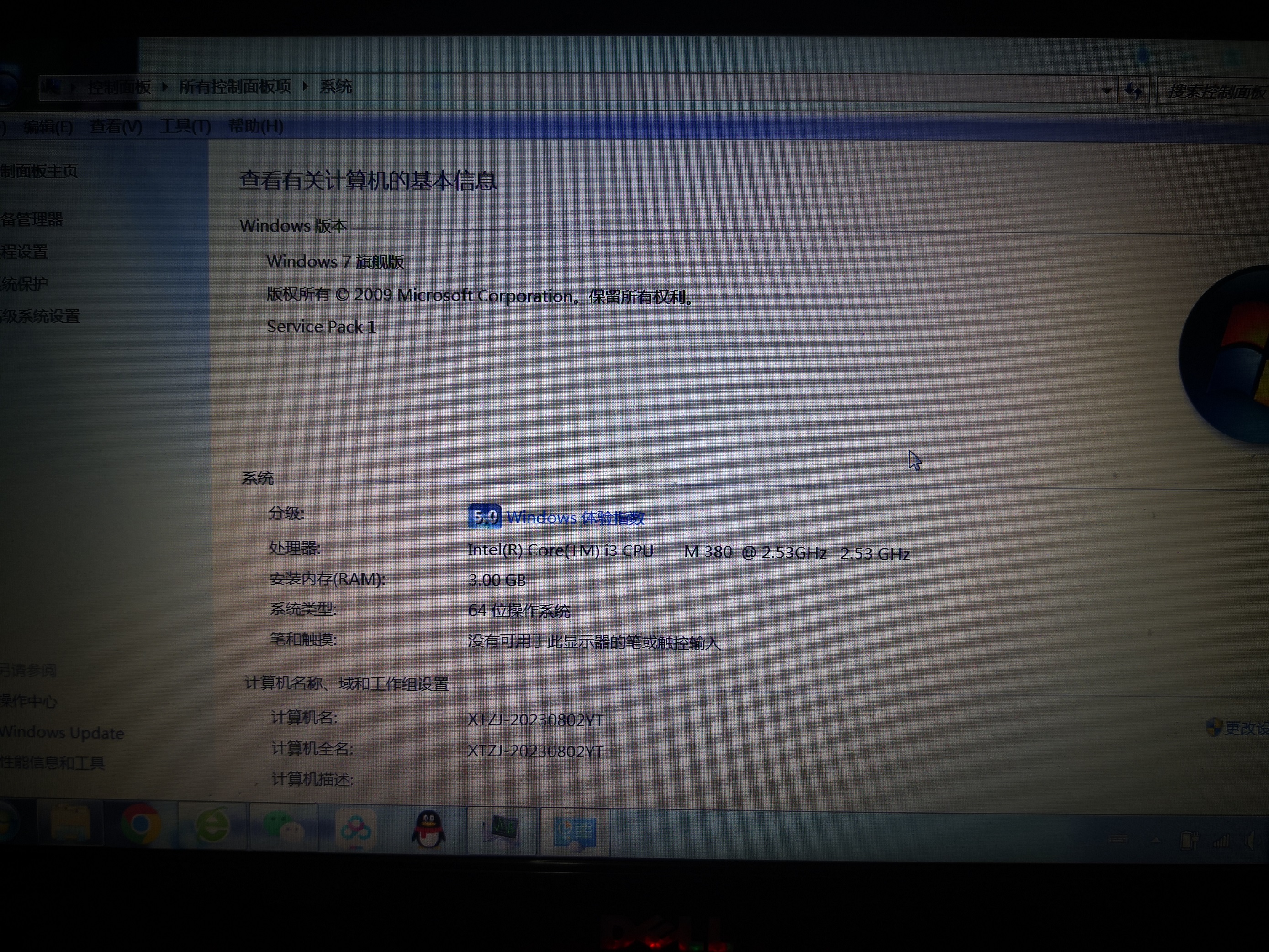This screenshot has width=1269, height=952.
Task: Click the 系统 breadcrumb segment
Action: click(x=336, y=87)
